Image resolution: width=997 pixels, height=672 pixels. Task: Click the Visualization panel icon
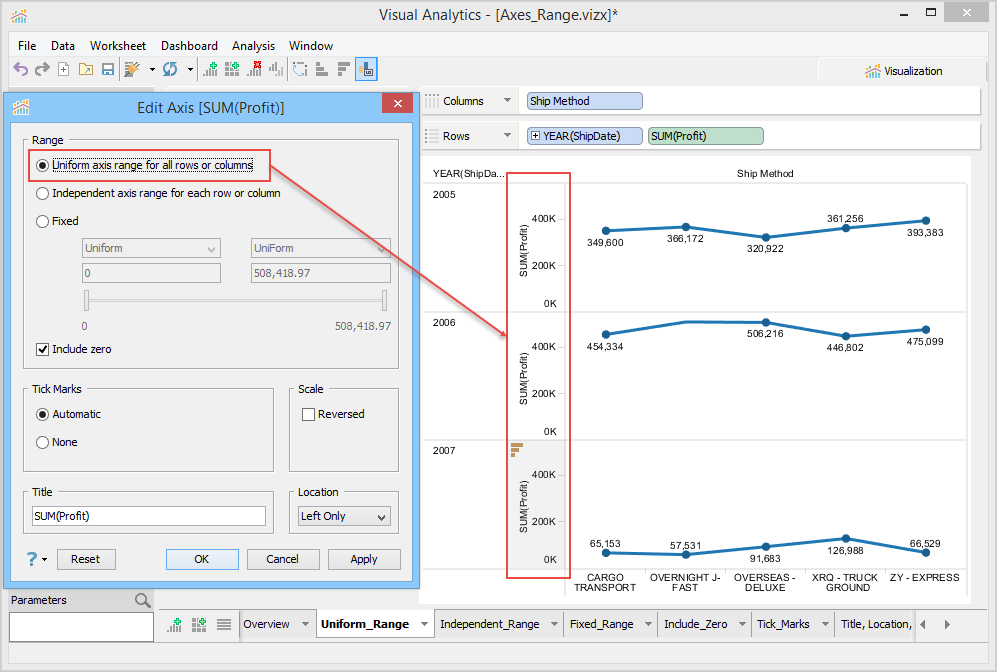(873, 71)
